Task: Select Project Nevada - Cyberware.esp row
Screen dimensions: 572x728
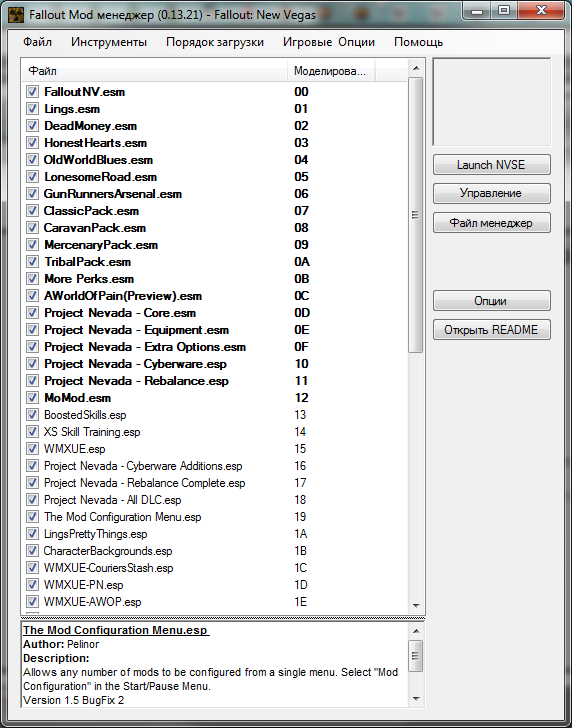Action: (214, 364)
